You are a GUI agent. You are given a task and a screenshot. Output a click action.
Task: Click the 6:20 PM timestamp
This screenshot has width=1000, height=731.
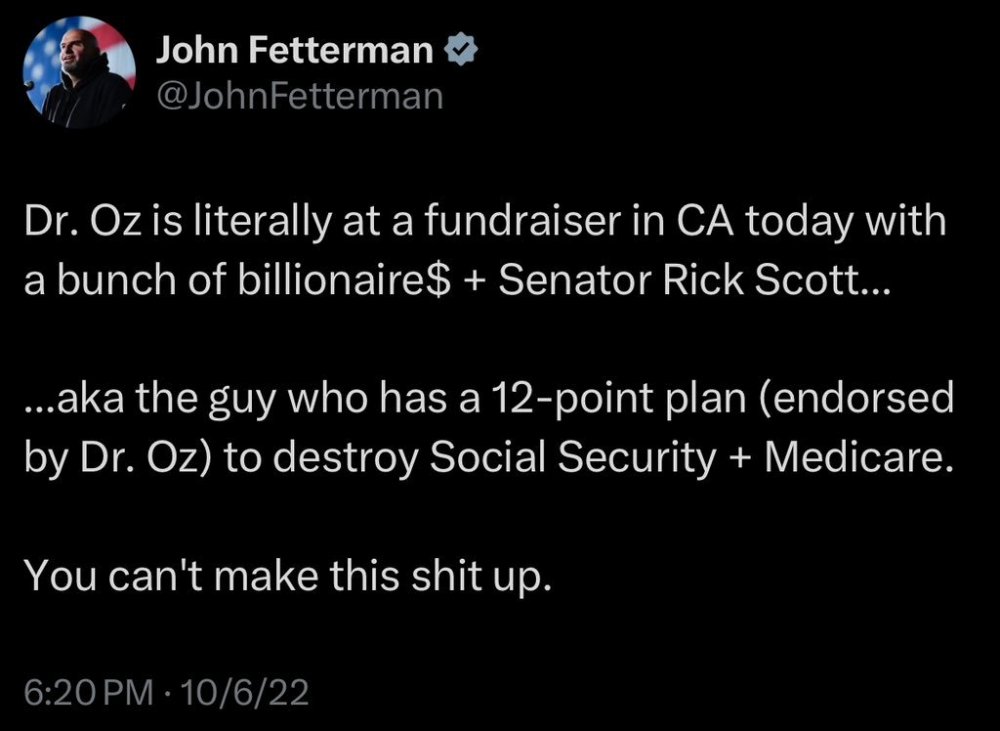(87, 691)
